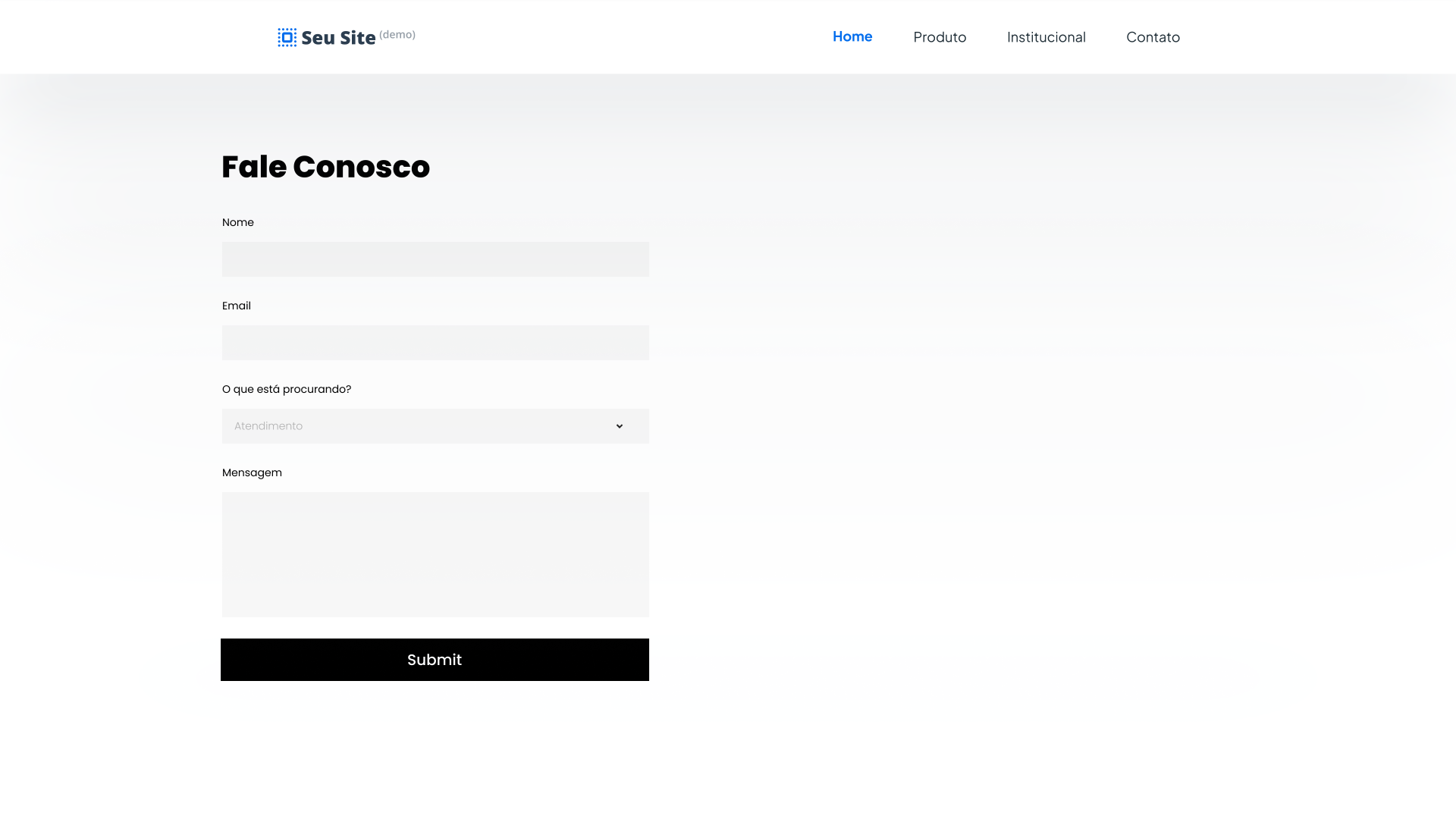
Task: Click the (demo) text beside the logo
Action: click(397, 35)
